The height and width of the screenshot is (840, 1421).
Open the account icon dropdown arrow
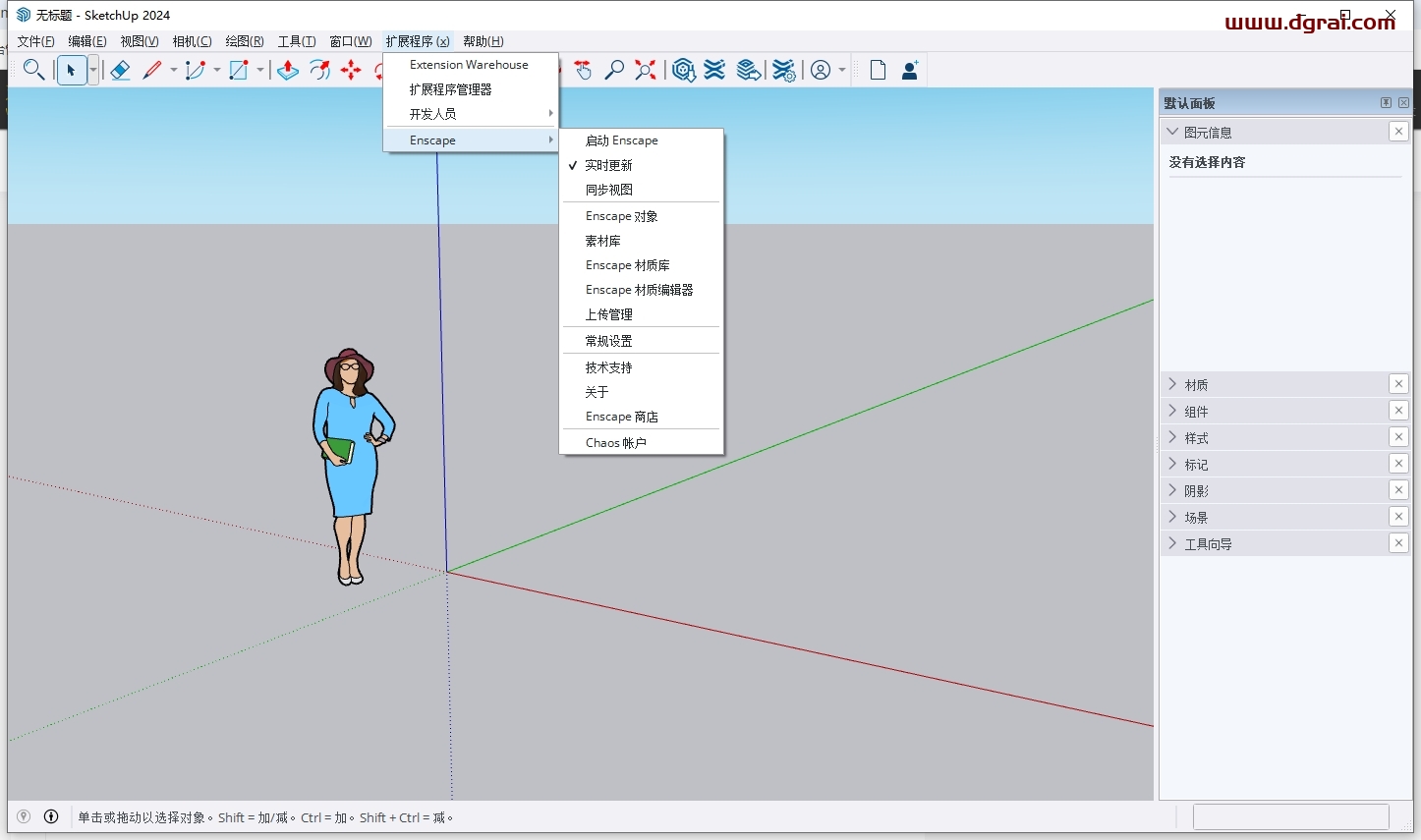842,70
